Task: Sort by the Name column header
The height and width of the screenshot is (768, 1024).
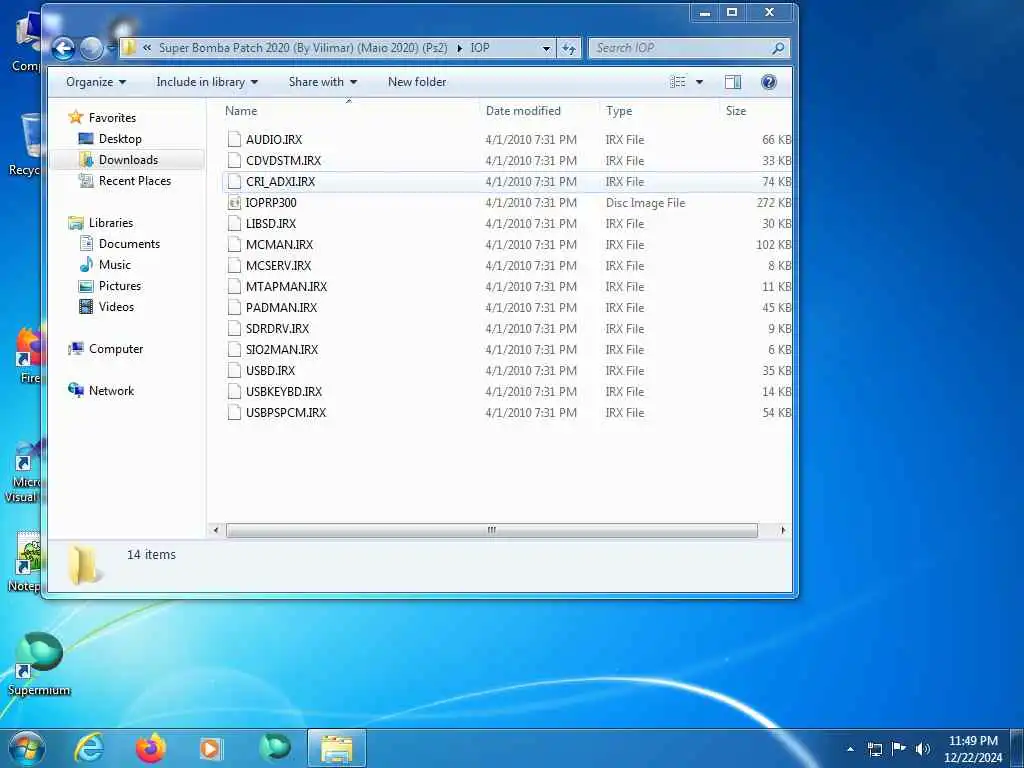Action: tap(241, 111)
